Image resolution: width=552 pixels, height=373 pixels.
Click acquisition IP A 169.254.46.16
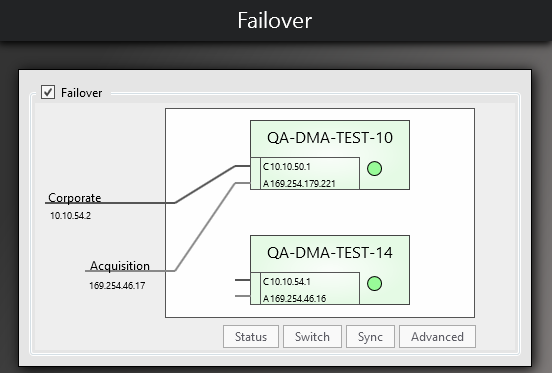295,299
